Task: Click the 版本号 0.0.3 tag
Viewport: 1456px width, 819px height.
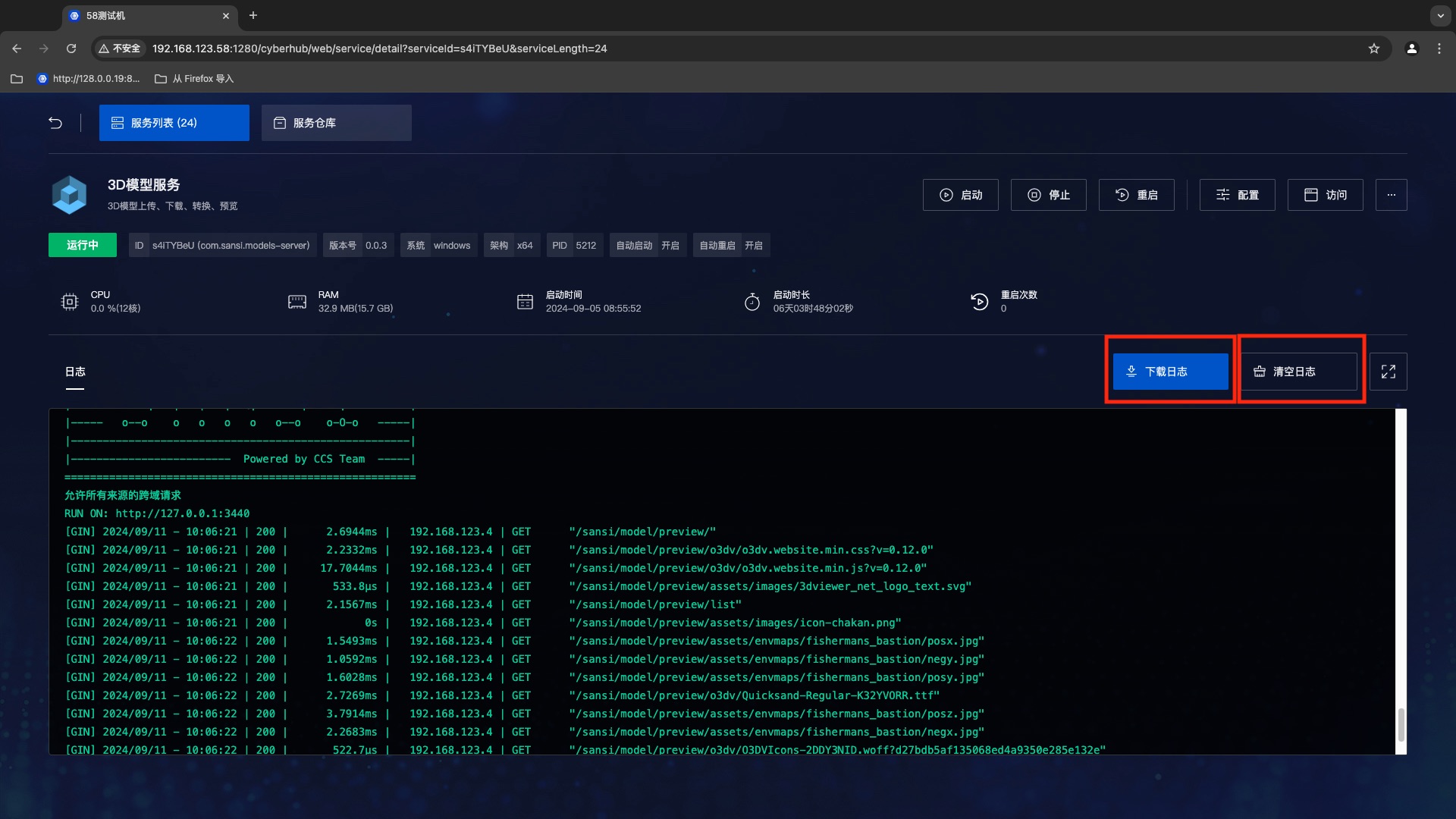Action: [358, 245]
